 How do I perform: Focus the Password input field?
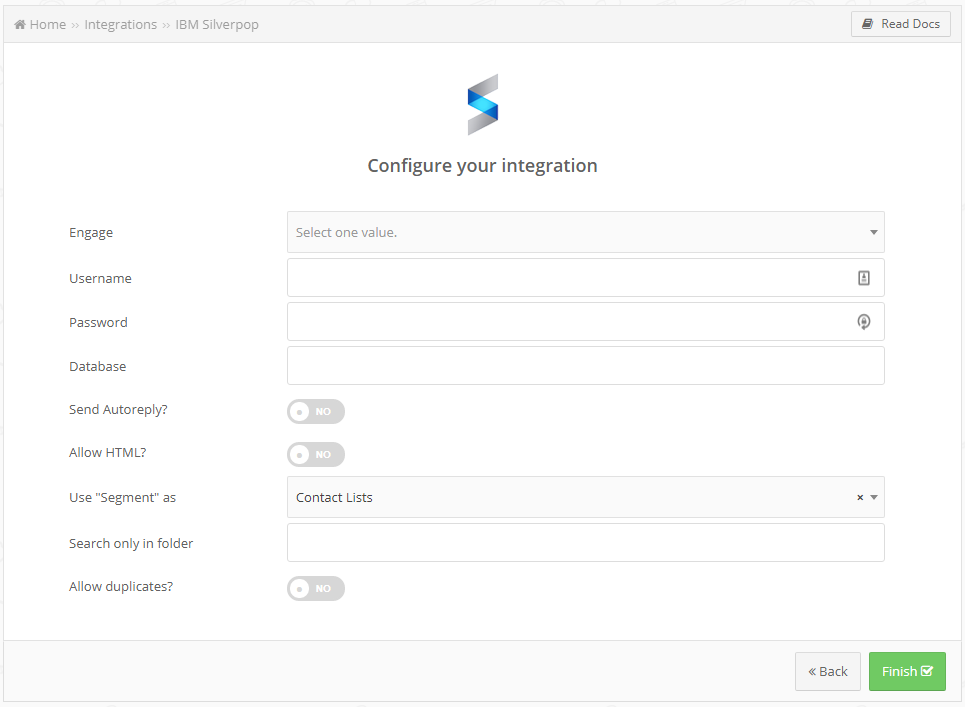[585, 322]
